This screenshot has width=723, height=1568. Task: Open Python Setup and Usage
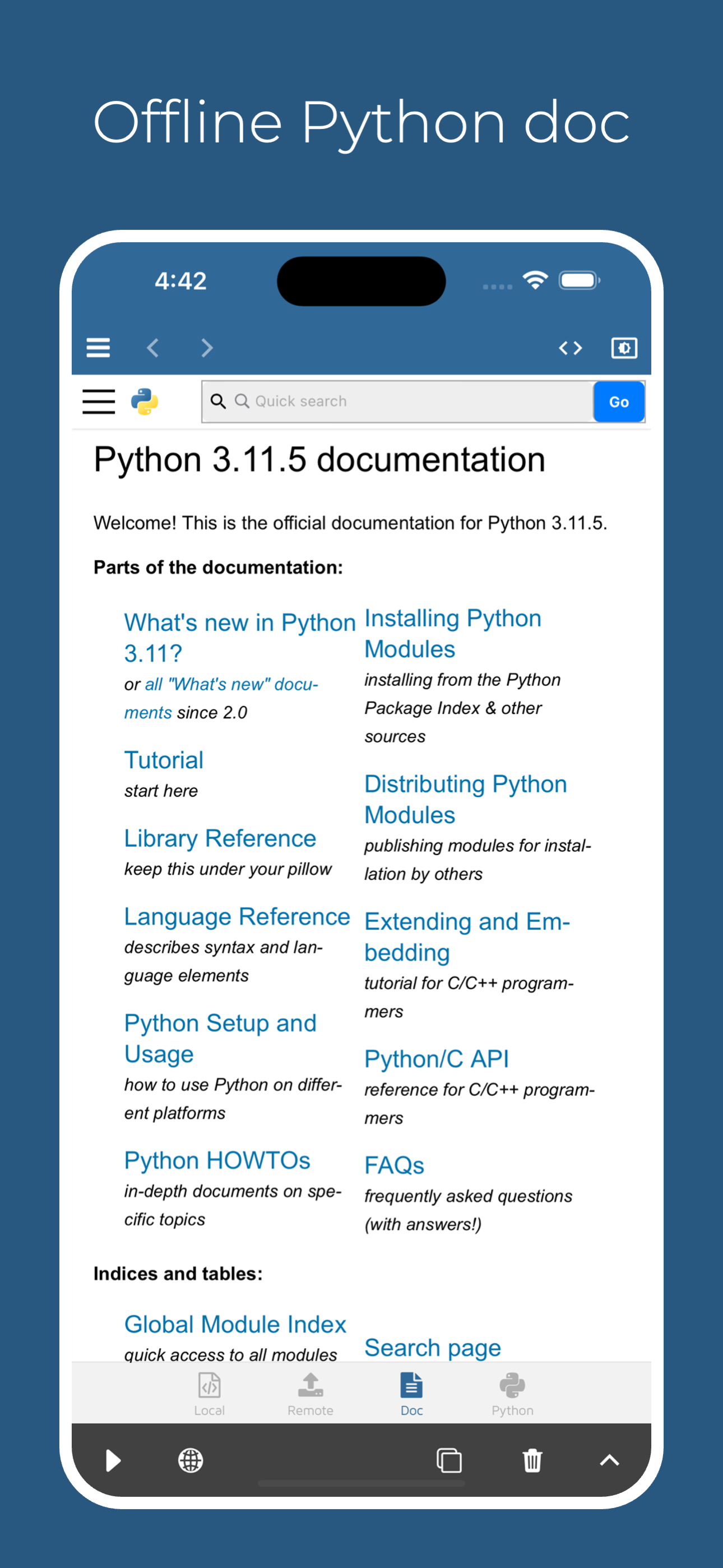pyautogui.click(x=220, y=1039)
